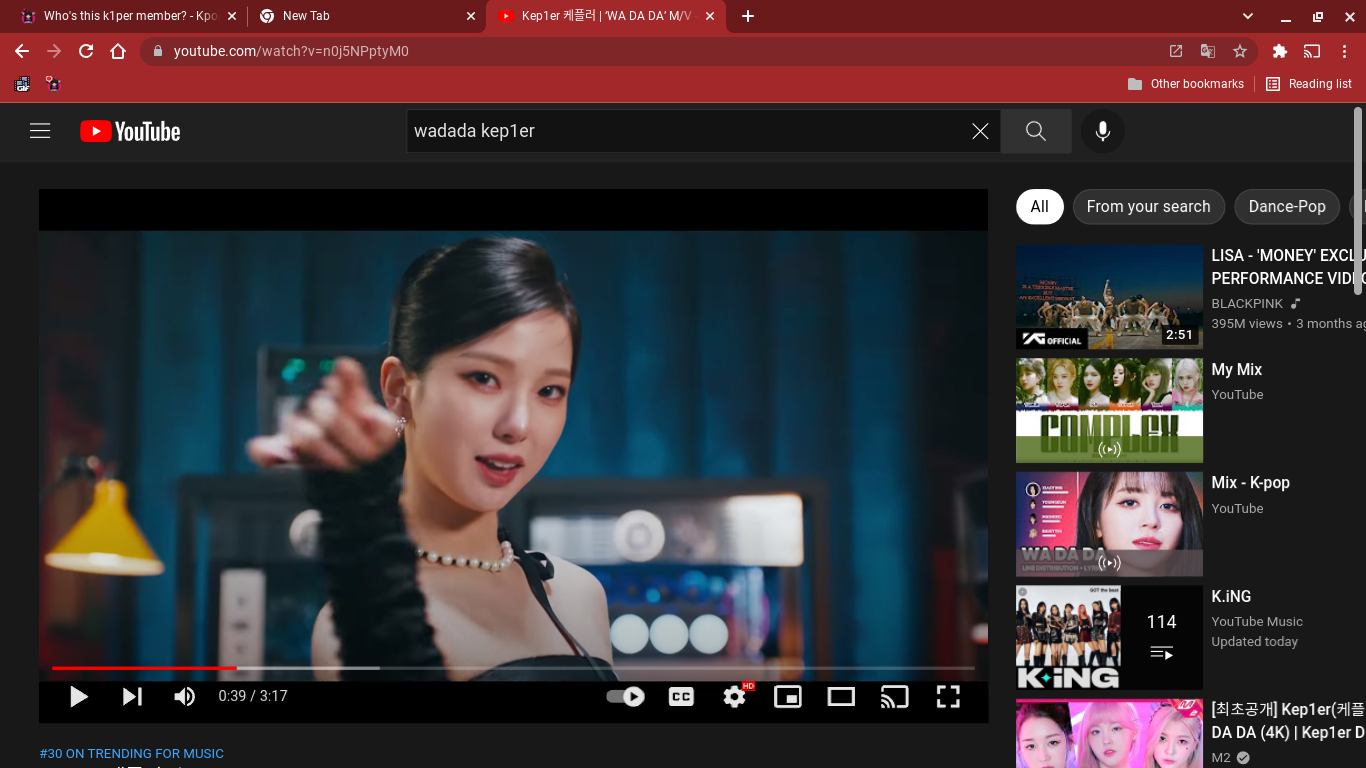
Task: Skip to next video
Action: point(132,696)
